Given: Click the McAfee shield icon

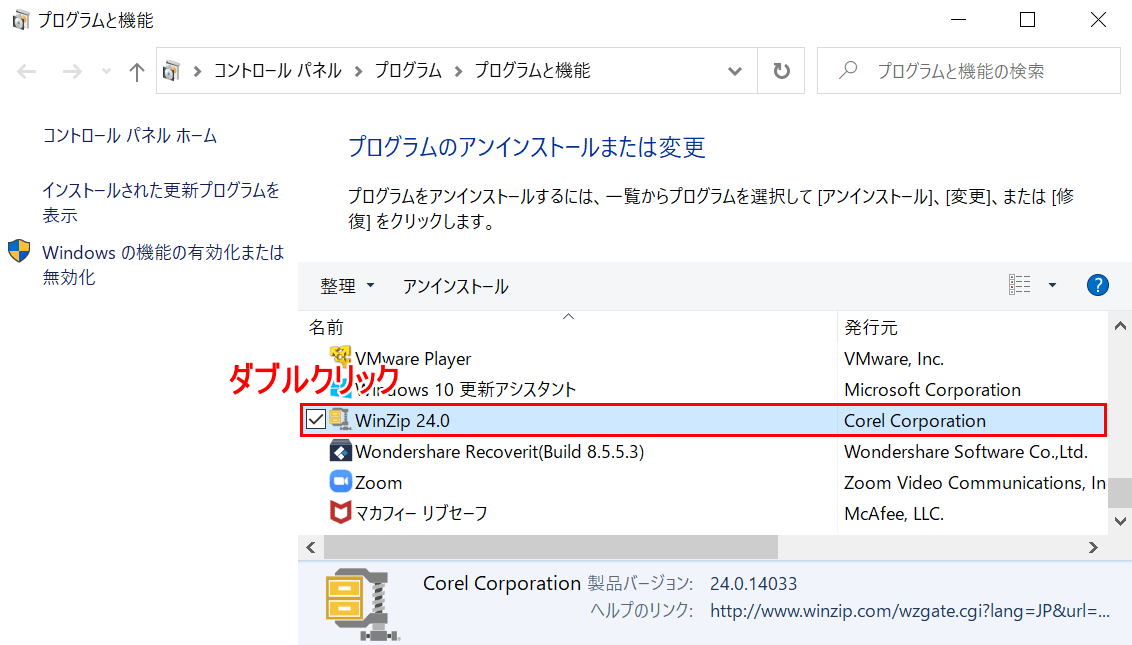Looking at the screenshot, I should click(340, 512).
